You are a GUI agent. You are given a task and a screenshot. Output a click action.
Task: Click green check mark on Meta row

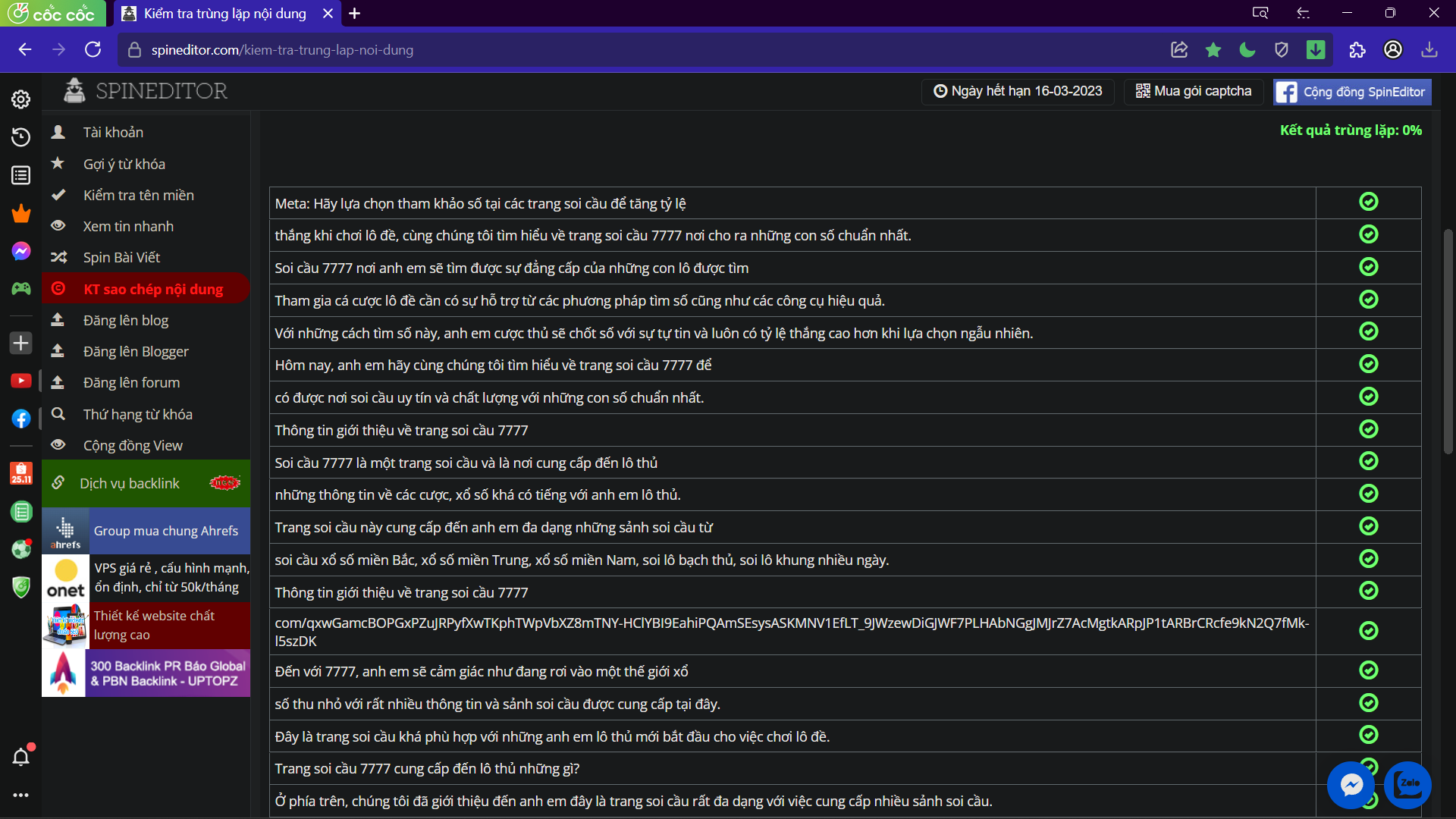tap(1368, 202)
